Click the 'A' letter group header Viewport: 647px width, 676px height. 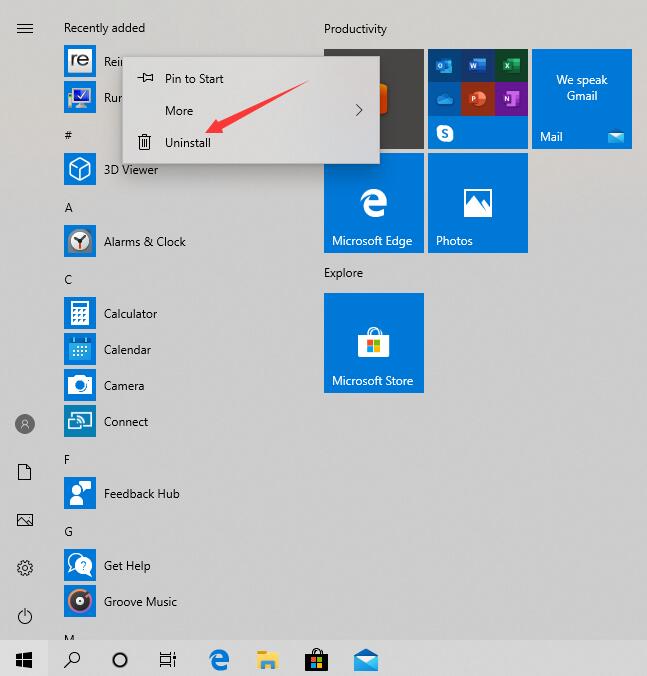click(x=69, y=208)
